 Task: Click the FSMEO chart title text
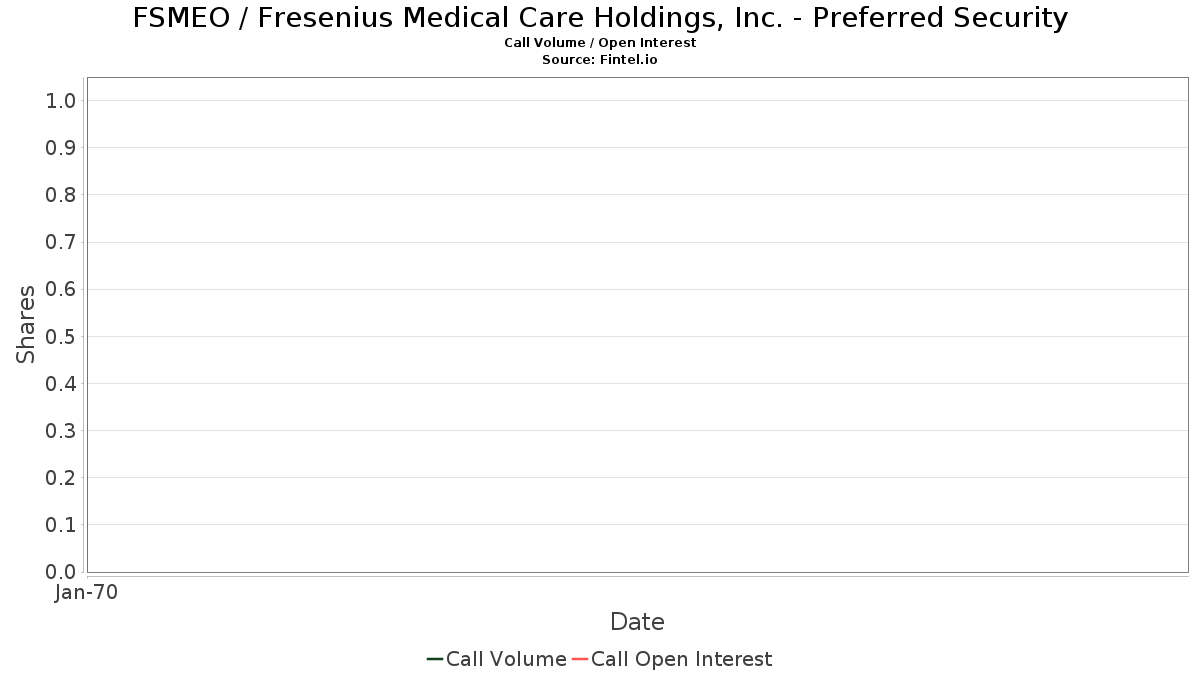click(x=600, y=18)
